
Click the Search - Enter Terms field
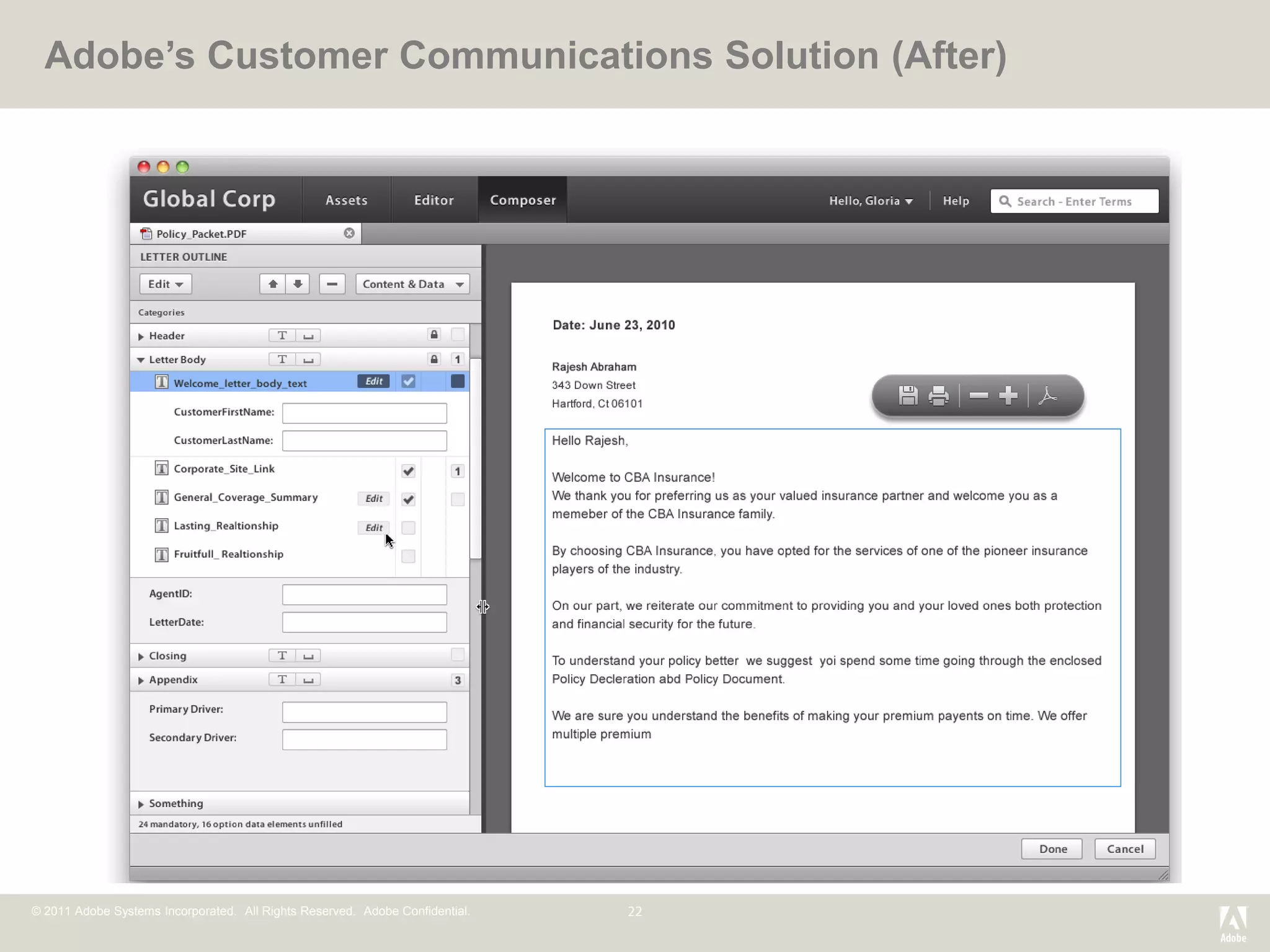[1075, 201]
